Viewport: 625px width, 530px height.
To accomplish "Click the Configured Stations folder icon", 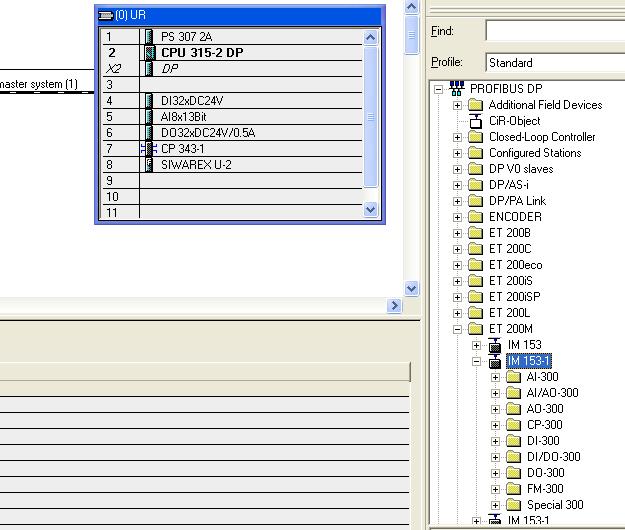I will point(475,153).
